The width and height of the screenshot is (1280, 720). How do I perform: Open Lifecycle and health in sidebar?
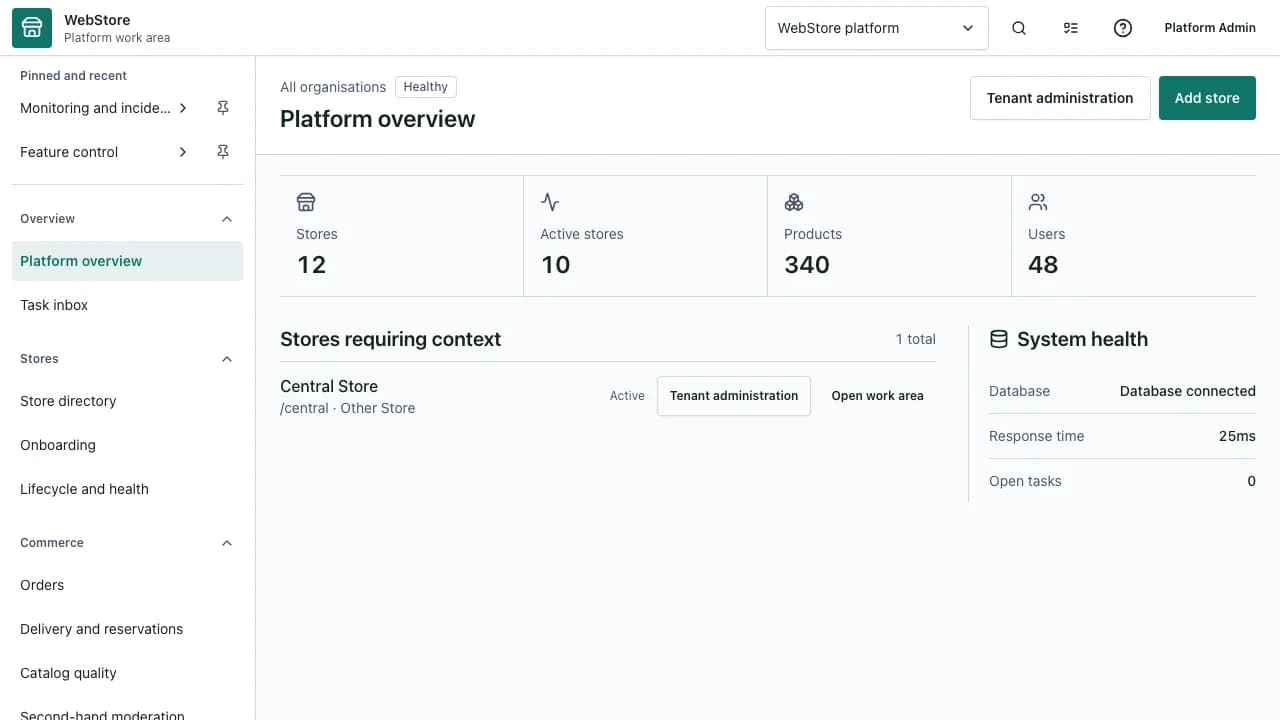tap(127, 489)
